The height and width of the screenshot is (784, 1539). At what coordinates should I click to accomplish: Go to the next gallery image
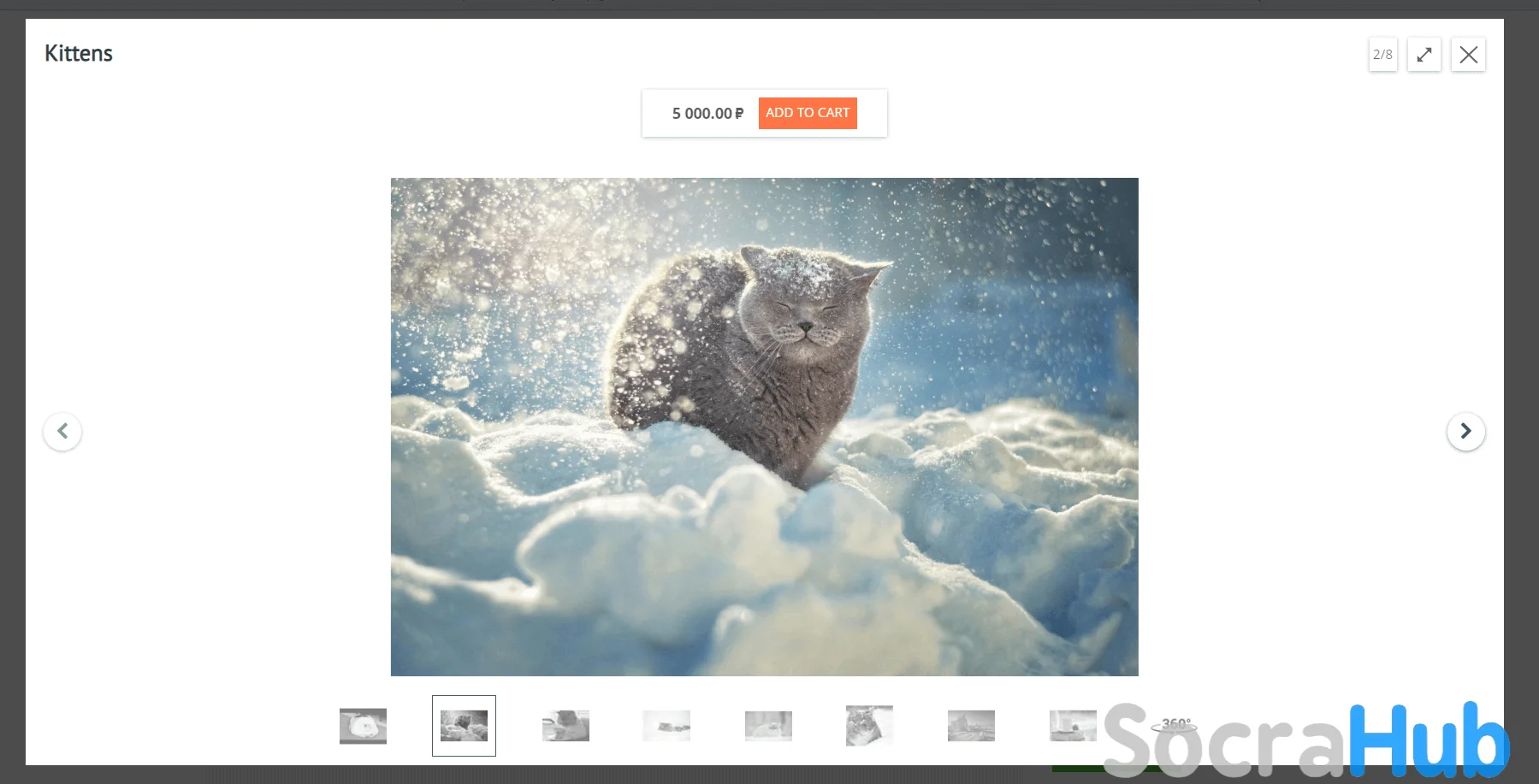(x=1465, y=431)
